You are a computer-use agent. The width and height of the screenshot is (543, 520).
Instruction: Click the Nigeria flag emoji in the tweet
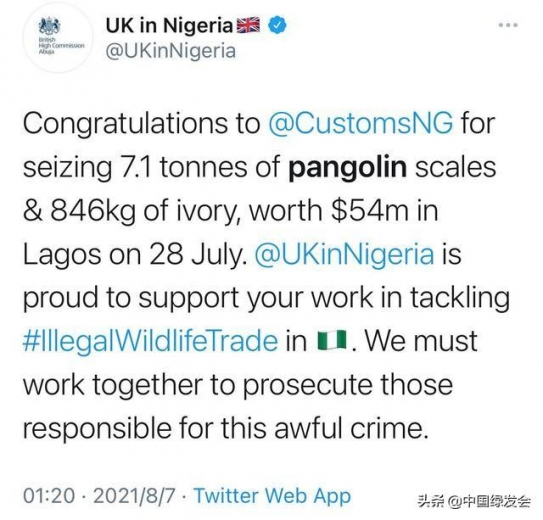click(x=332, y=341)
